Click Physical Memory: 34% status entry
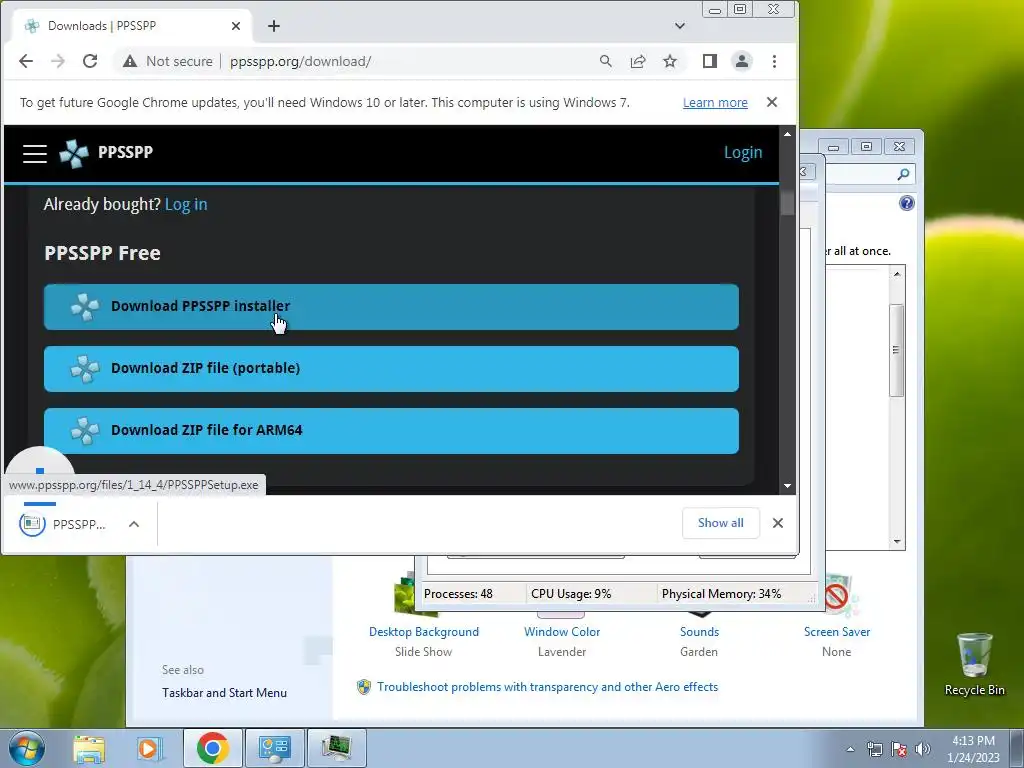 [x=721, y=594]
